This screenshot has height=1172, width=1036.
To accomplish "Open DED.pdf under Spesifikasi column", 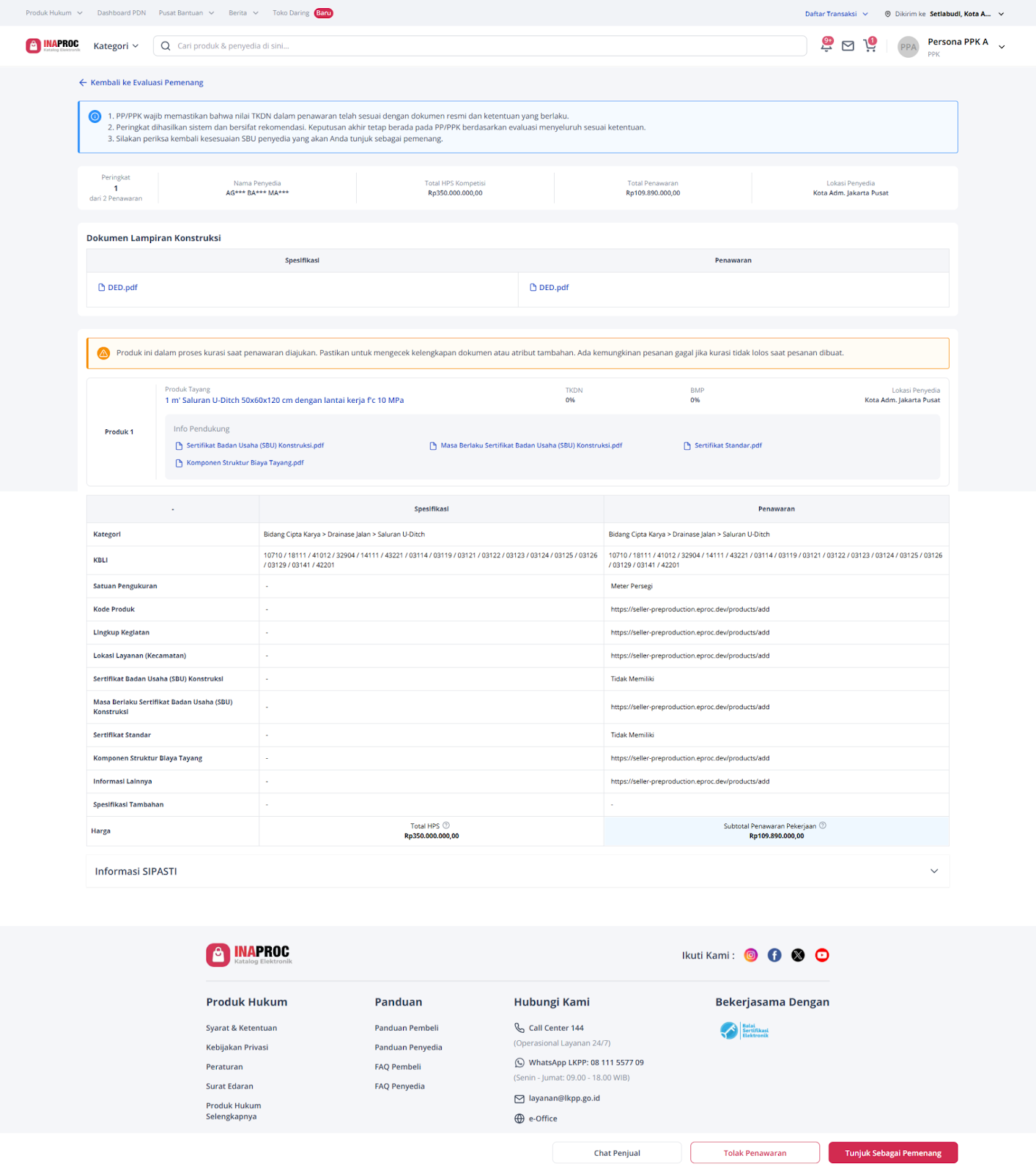I will pyautogui.click(x=118, y=288).
